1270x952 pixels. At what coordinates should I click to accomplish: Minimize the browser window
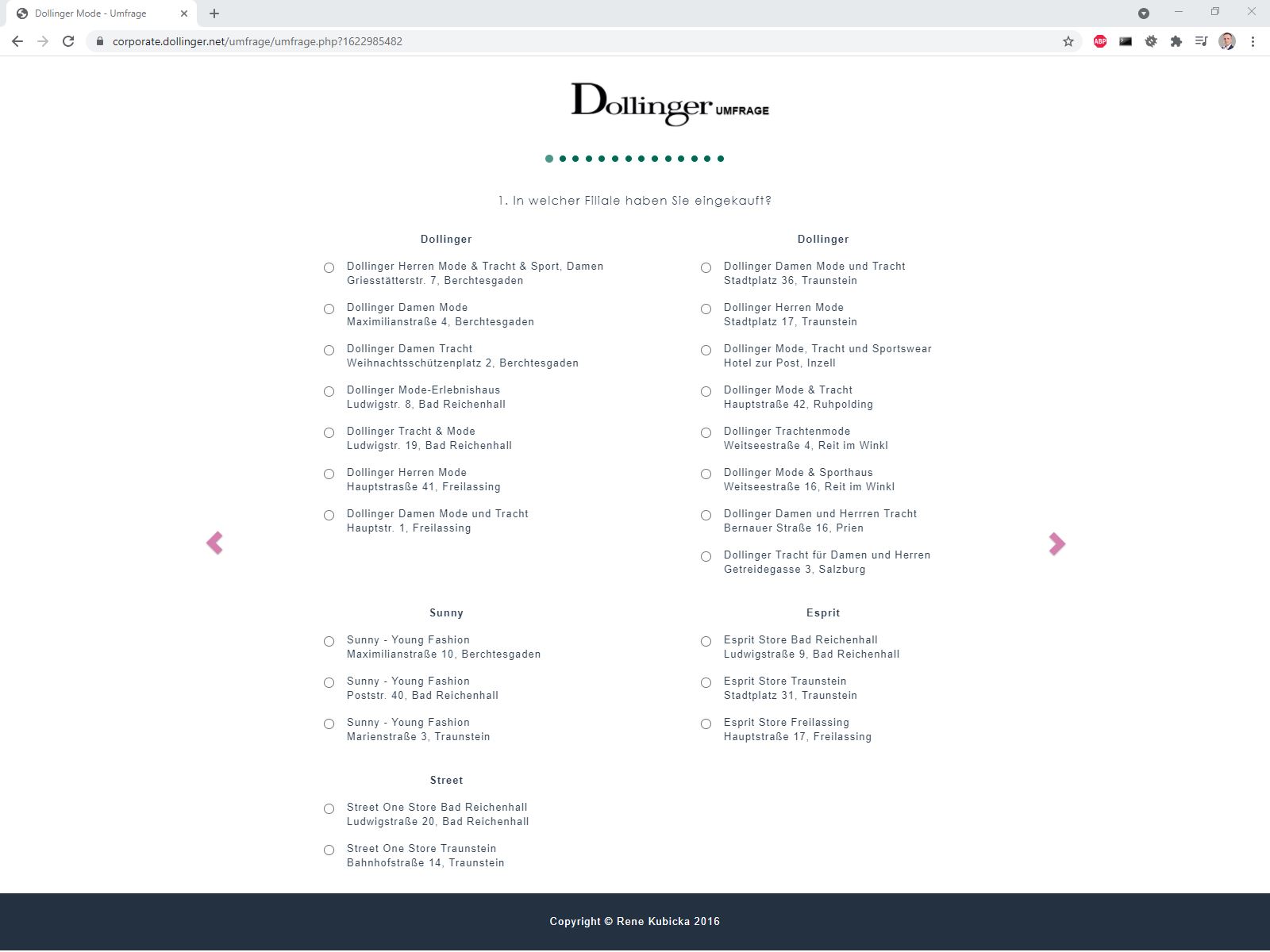[x=1179, y=12]
